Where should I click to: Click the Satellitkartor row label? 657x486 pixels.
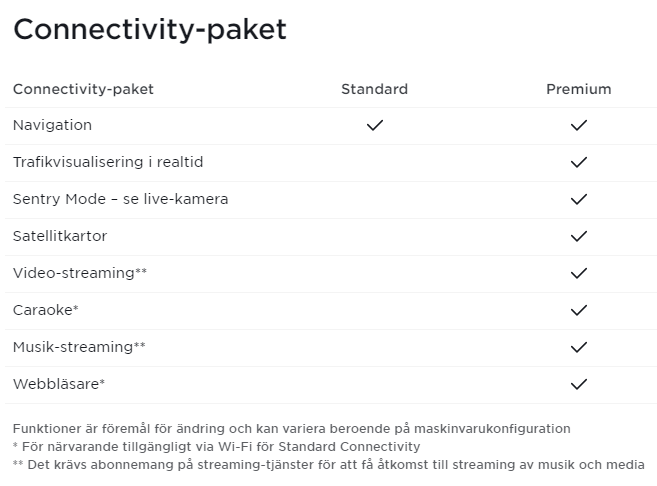[x=60, y=236]
